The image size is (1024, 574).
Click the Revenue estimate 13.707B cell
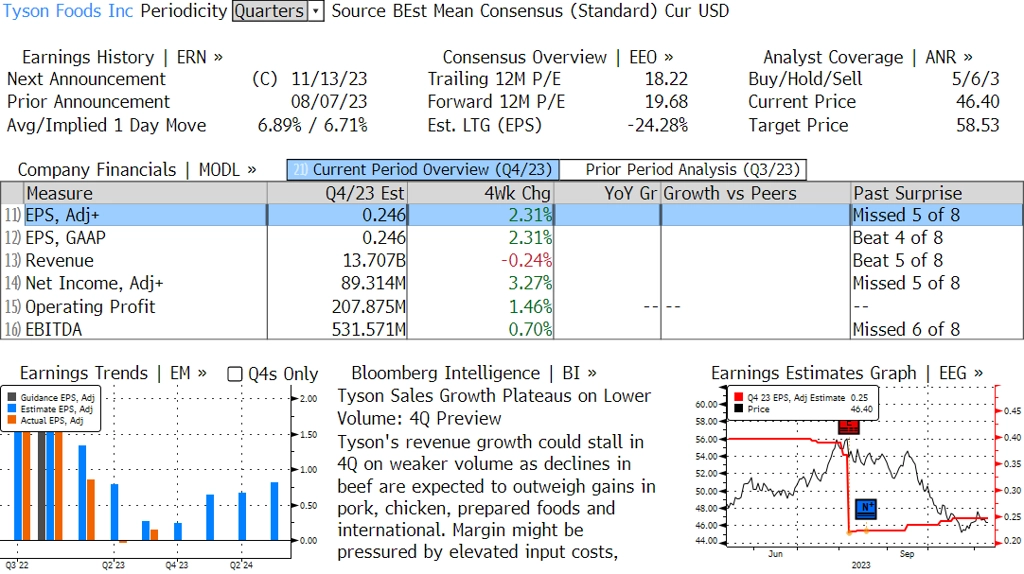(337, 261)
